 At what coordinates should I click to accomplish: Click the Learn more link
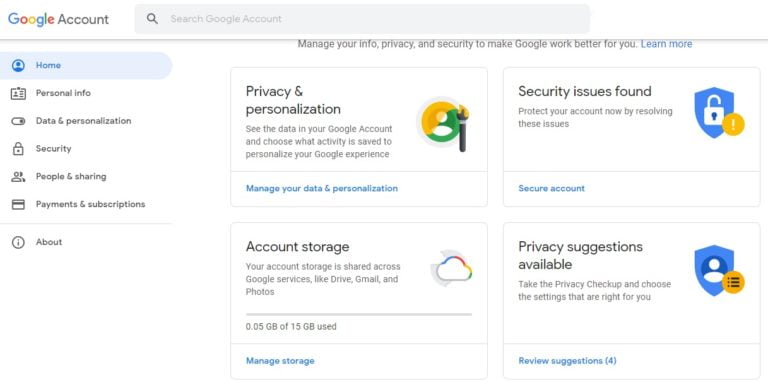(666, 44)
